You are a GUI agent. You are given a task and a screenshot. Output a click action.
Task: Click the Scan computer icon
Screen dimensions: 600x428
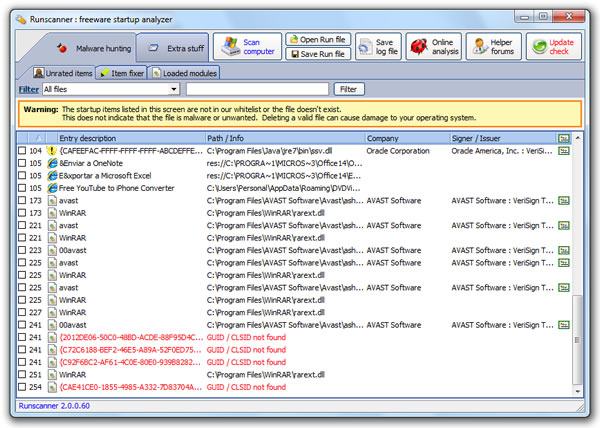point(230,46)
